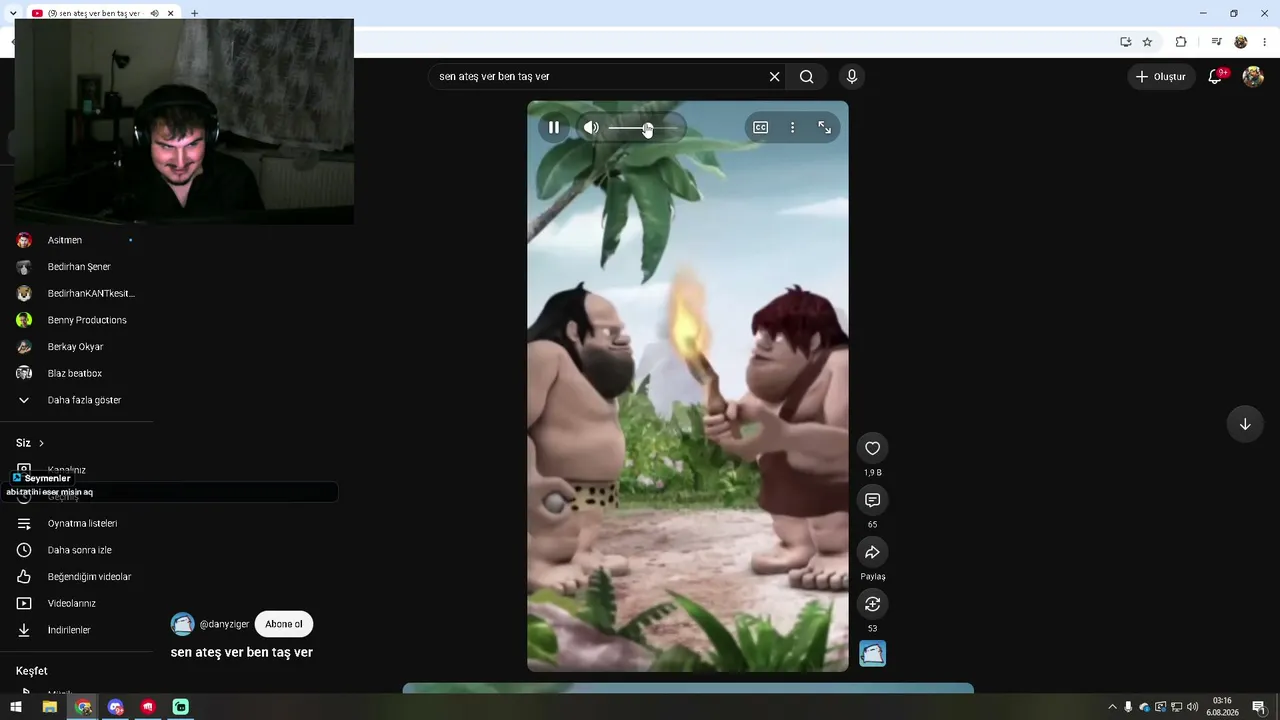This screenshot has width=1280, height=720.
Task: Select the Keşfet section heading
Action: [x=31, y=671]
